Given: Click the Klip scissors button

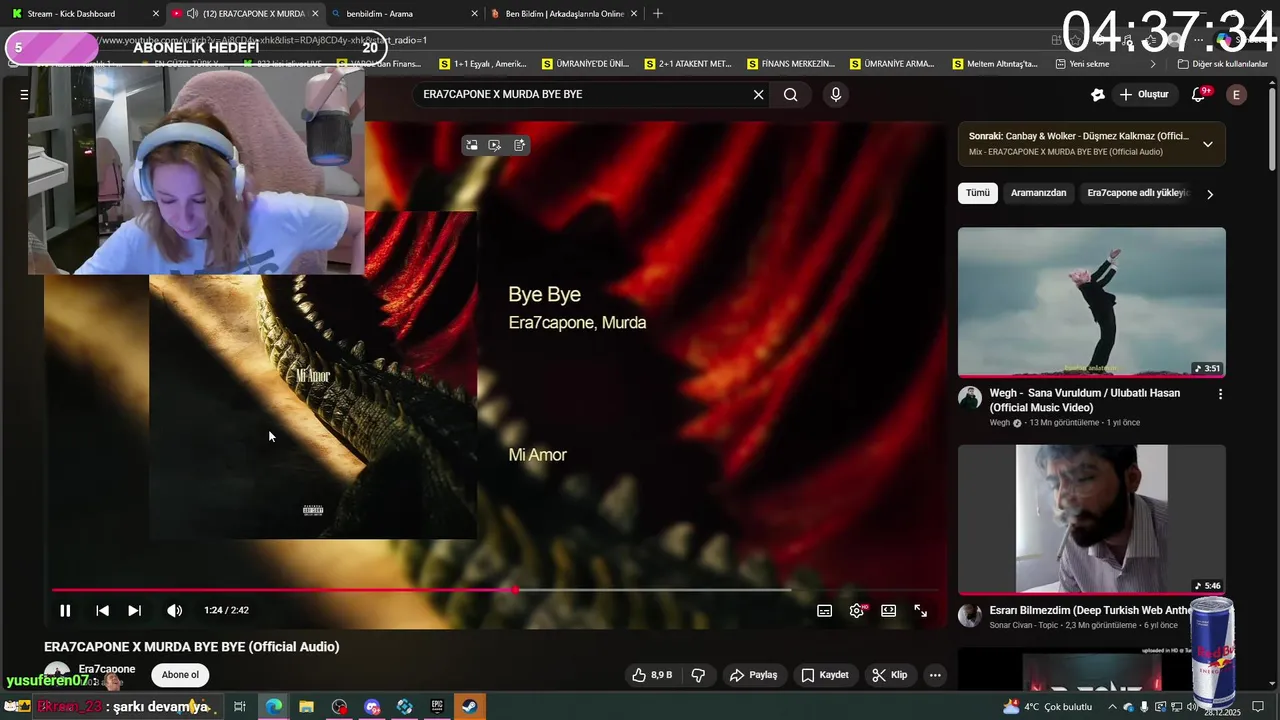Looking at the screenshot, I should point(889,675).
